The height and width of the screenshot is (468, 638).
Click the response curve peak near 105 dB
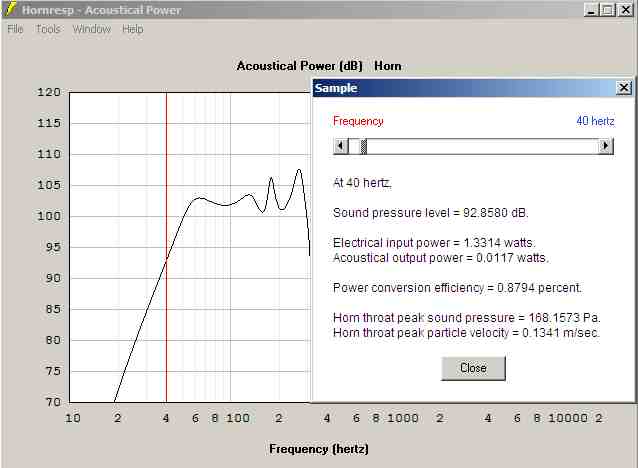[x=271, y=178]
